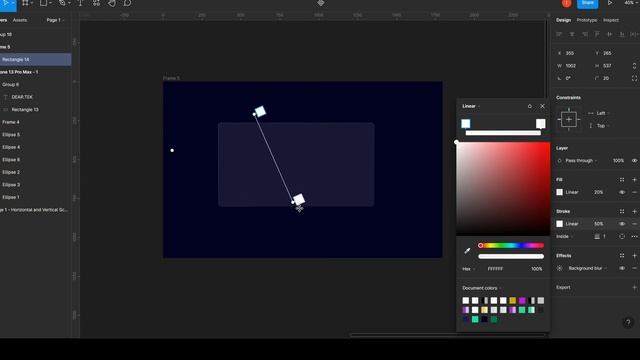Open Page 1 pages dropdown
Screen dimensions: 640x360
tap(55, 20)
